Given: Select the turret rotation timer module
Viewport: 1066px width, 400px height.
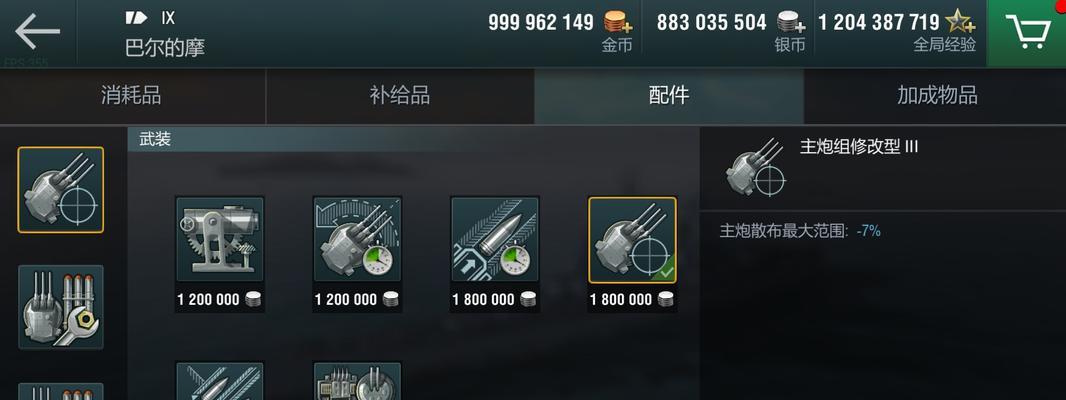Looking at the screenshot, I should 357,239.
